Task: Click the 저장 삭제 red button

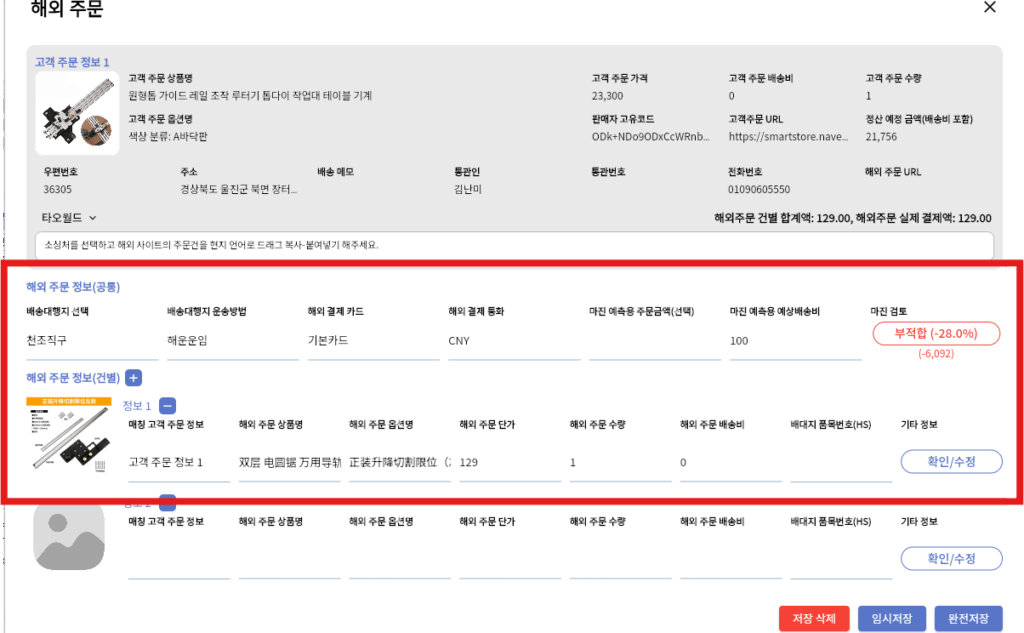Action: point(814,618)
